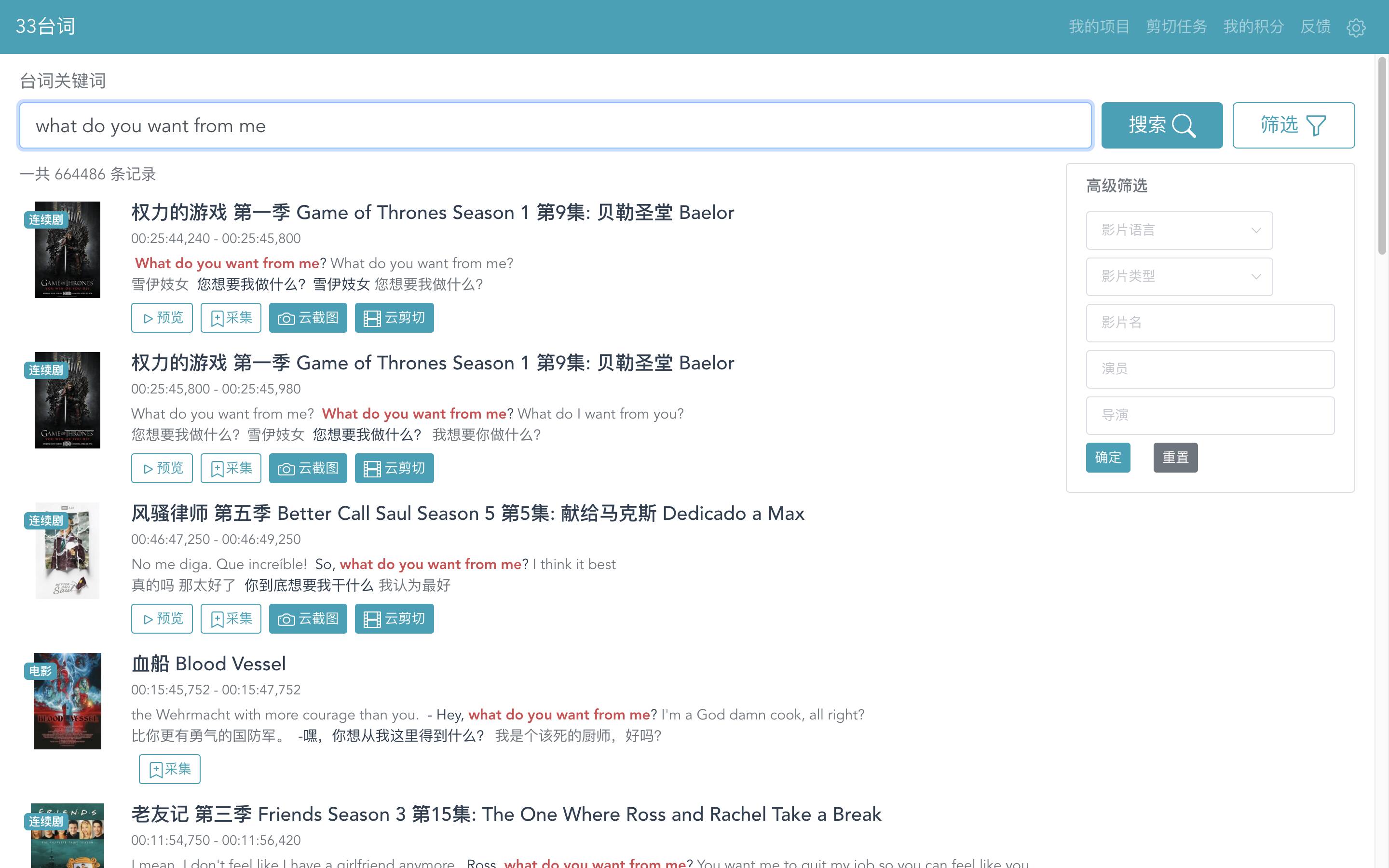Go to 我的积分 page
This screenshot has height=868, width=1389.
click(1253, 27)
